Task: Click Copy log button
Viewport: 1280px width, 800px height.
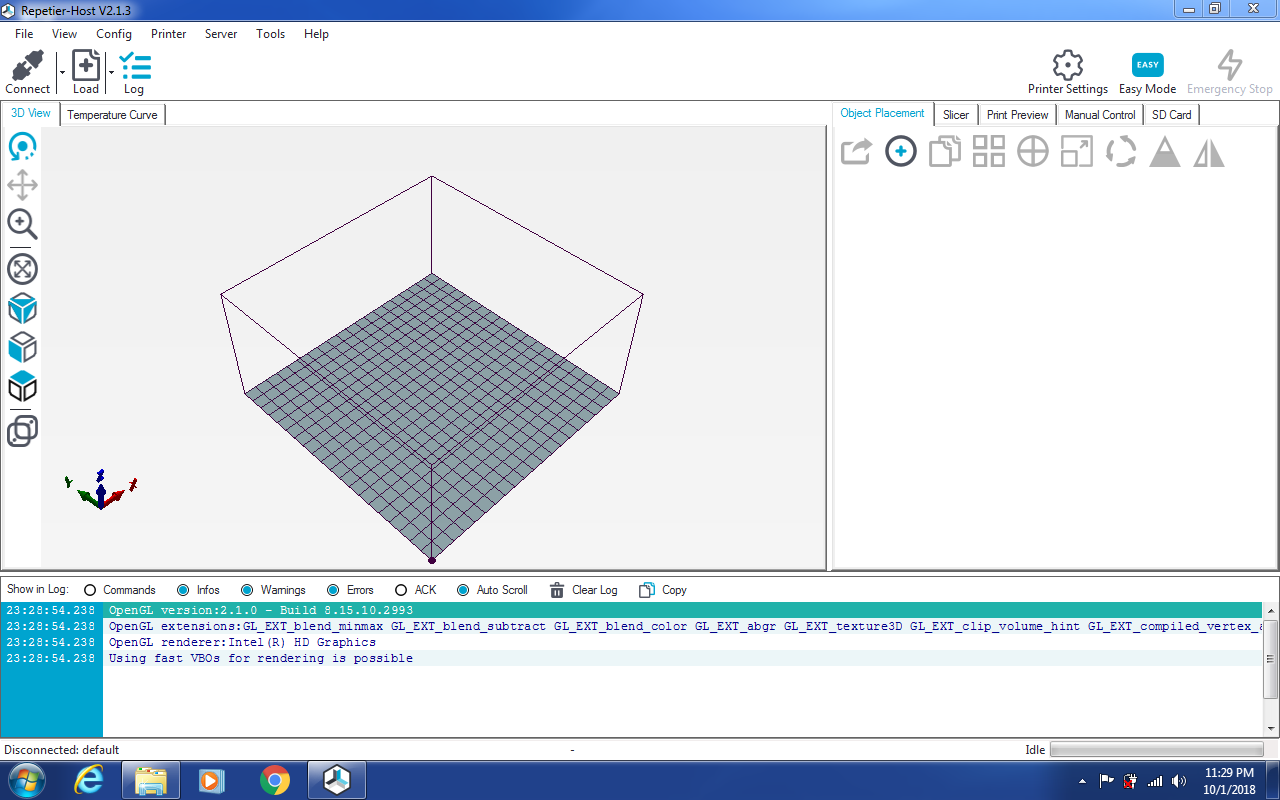Action: click(663, 590)
